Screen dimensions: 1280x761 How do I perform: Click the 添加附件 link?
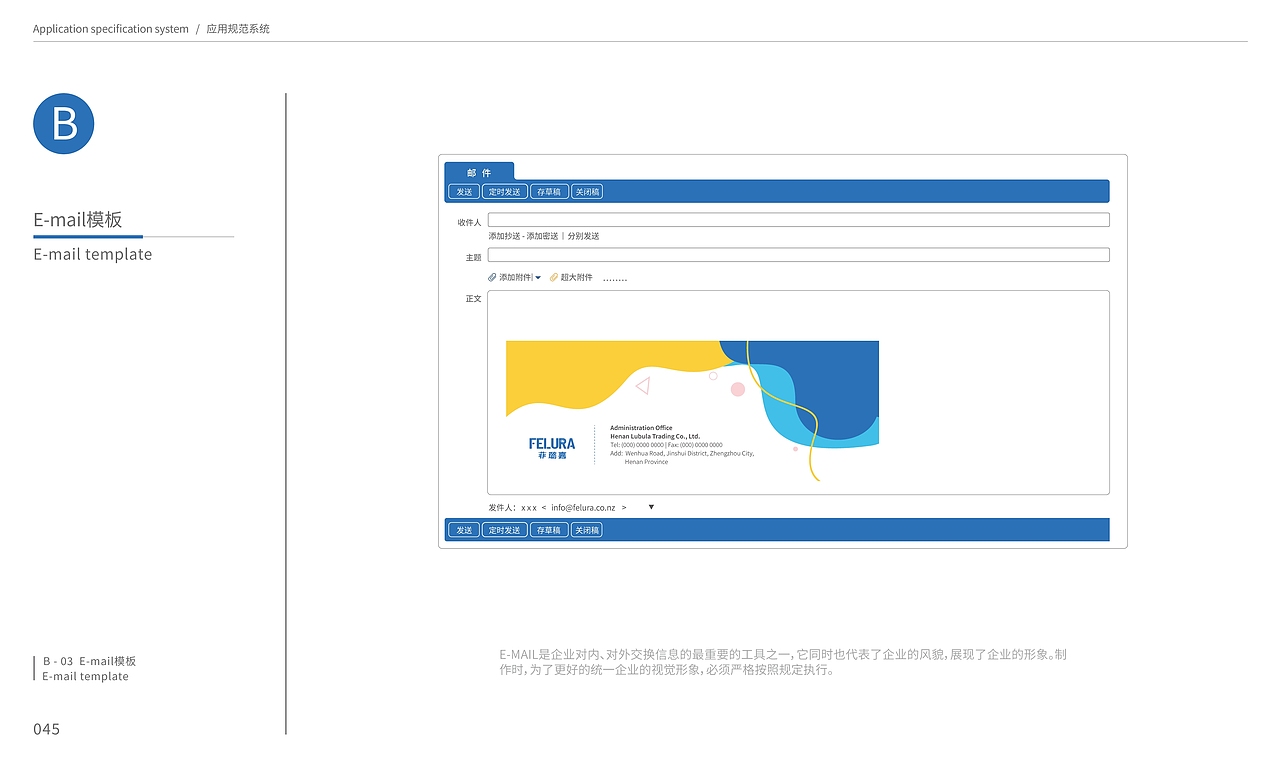pyautogui.click(x=515, y=277)
